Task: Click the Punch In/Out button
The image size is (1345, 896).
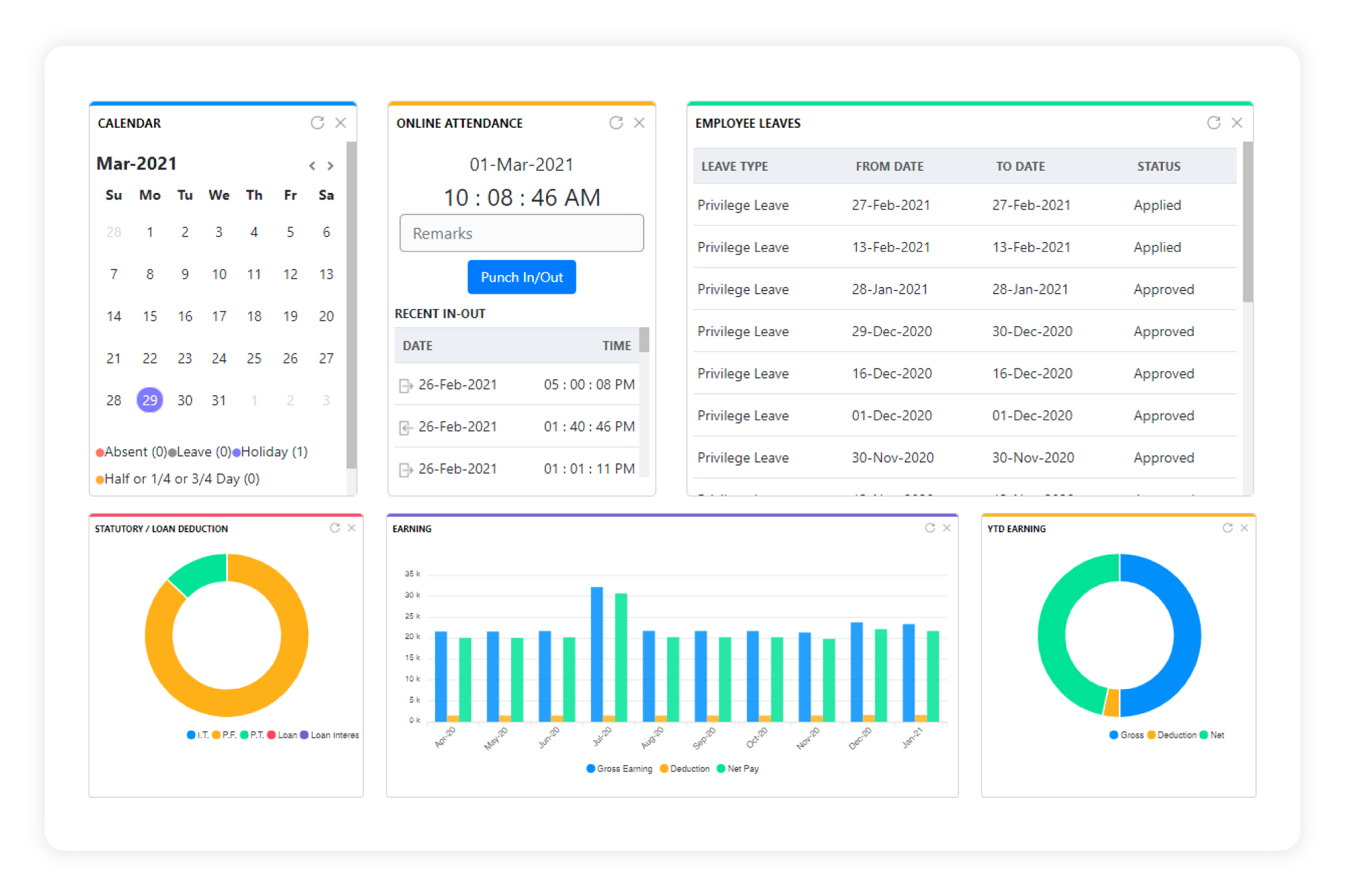Action: pyautogui.click(x=521, y=277)
